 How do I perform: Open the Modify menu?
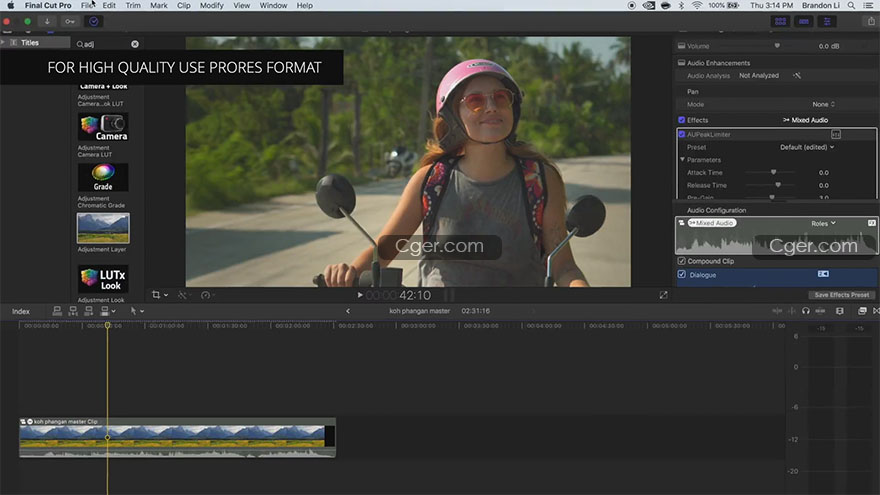coord(212,6)
